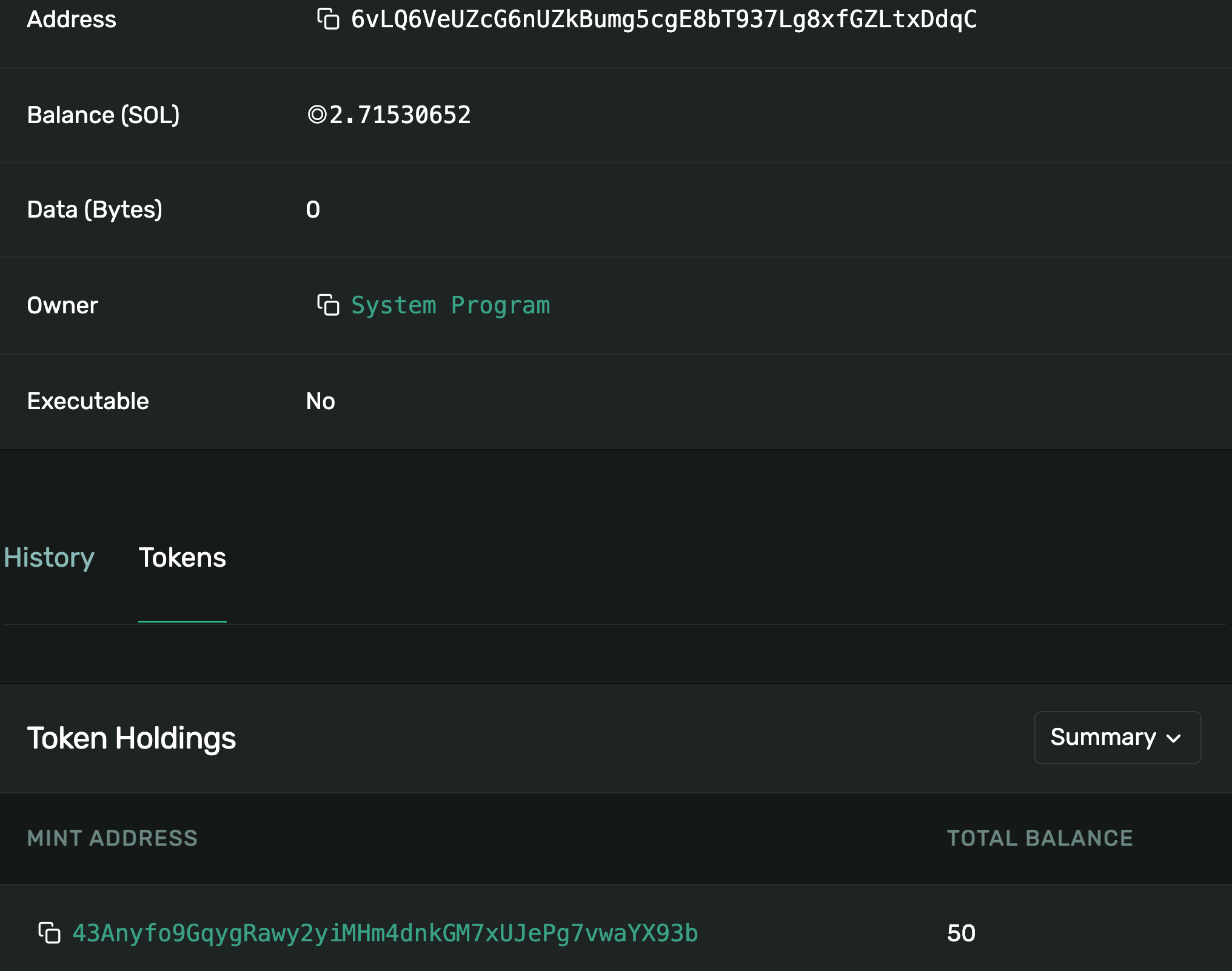The height and width of the screenshot is (971, 1232).
Task: Select the Tokens tab
Action: 182,558
